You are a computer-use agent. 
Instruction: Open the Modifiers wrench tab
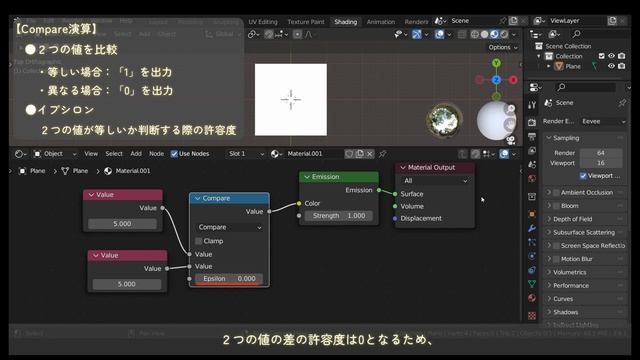click(531, 228)
